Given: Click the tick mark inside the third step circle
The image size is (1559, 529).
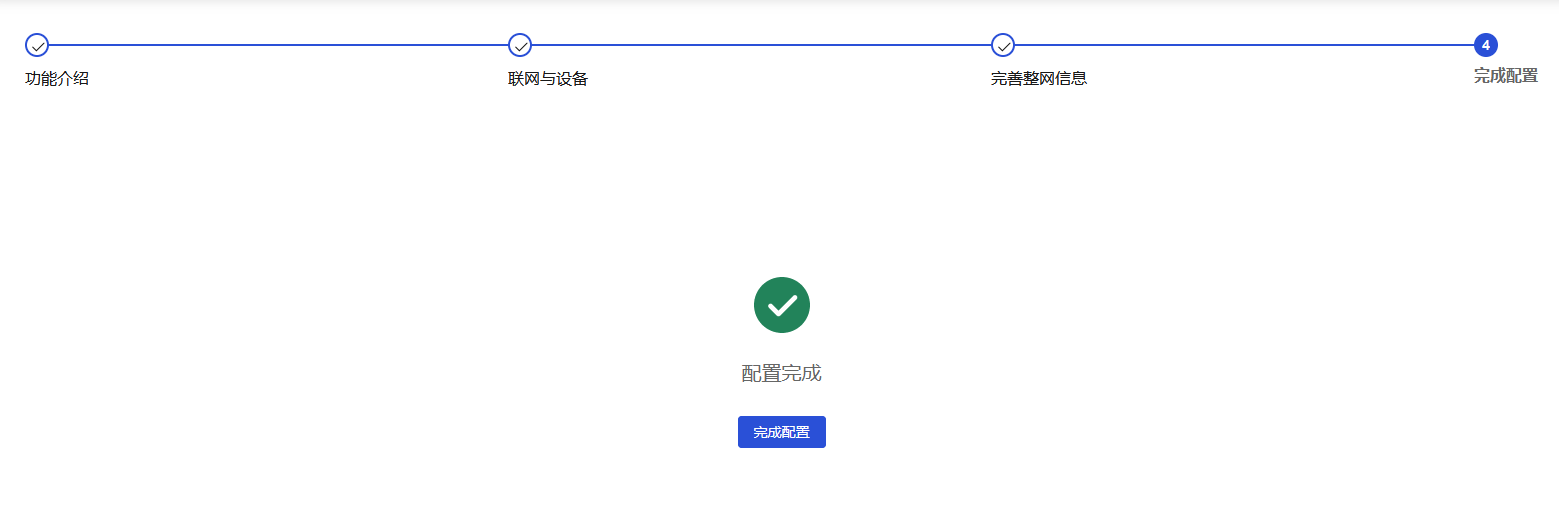Looking at the screenshot, I should point(1004,46).
